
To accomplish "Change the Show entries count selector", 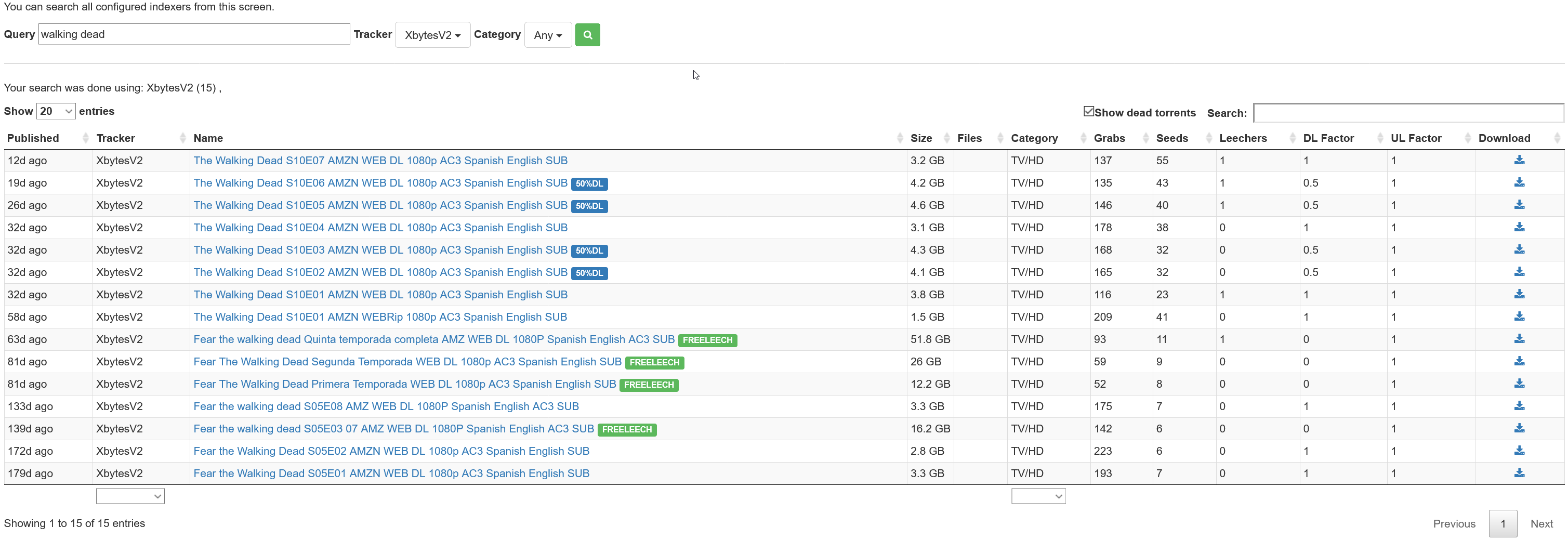I will (x=56, y=111).
